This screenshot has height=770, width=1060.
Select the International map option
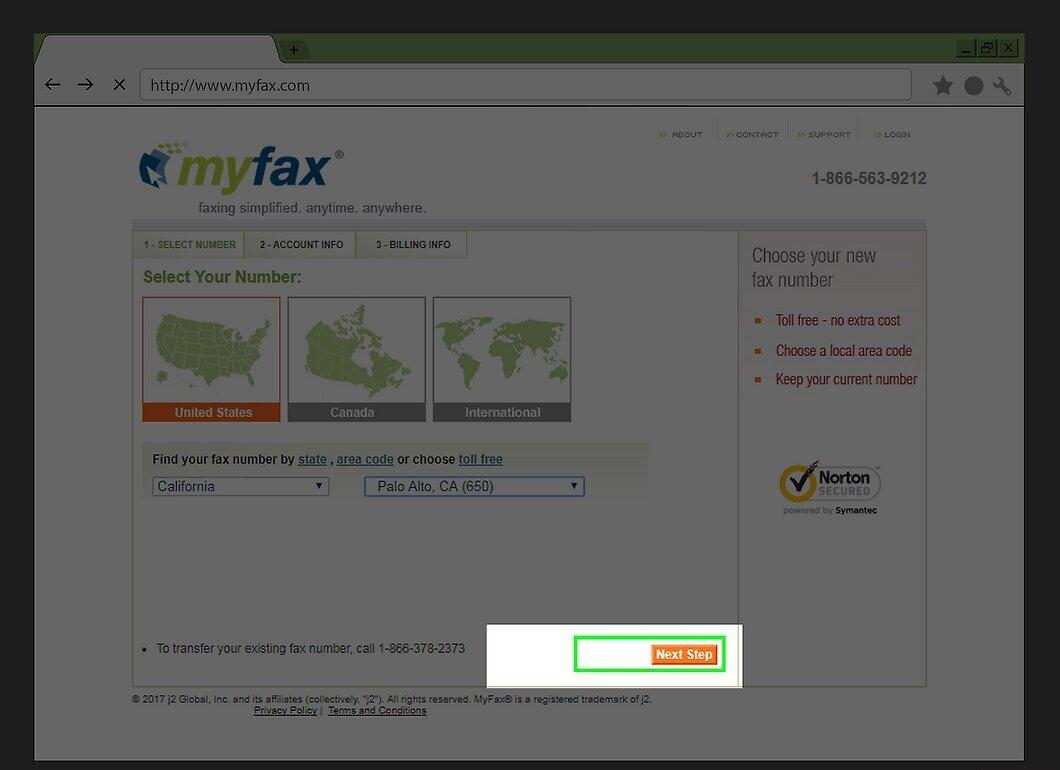tap(502, 360)
